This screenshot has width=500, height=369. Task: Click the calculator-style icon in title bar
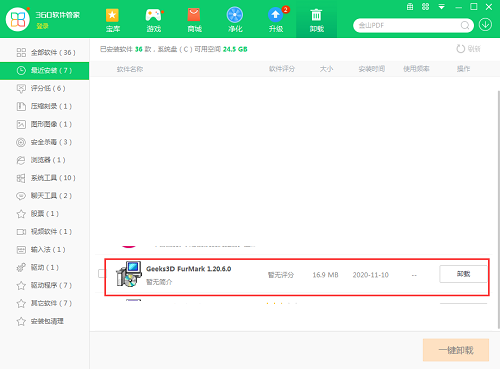[x=410, y=7]
